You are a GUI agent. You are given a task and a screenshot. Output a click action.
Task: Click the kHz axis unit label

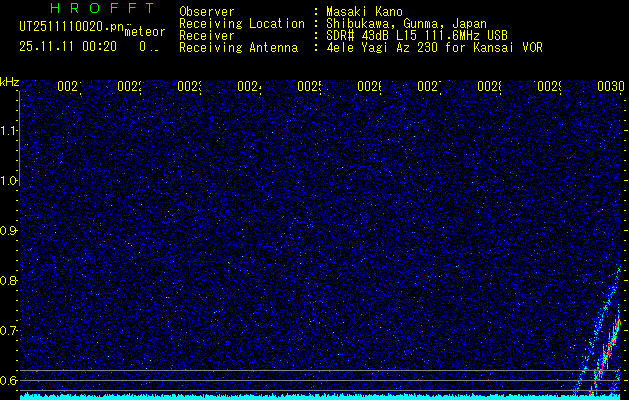pyautogui.click(x=10, y=83)
